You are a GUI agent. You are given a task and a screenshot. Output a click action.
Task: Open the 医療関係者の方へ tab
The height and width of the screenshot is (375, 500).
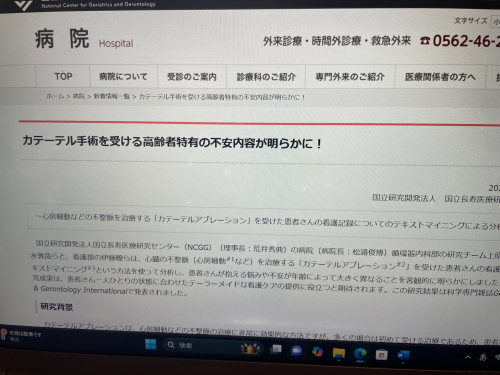pos(440,77)
